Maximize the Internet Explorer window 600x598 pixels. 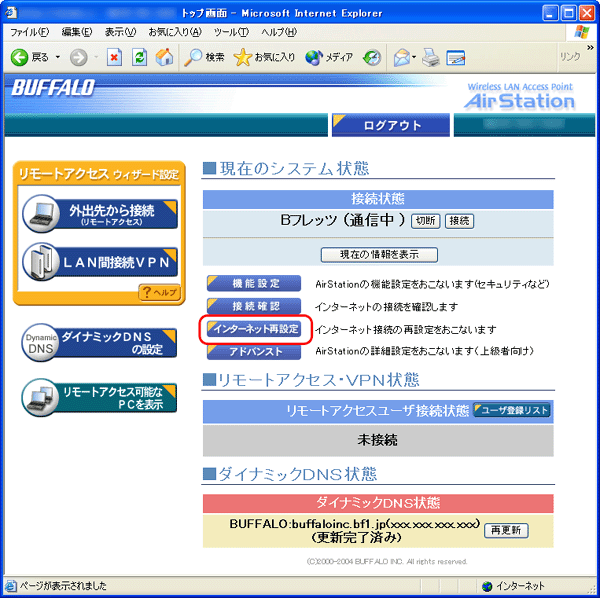point(569,13)
